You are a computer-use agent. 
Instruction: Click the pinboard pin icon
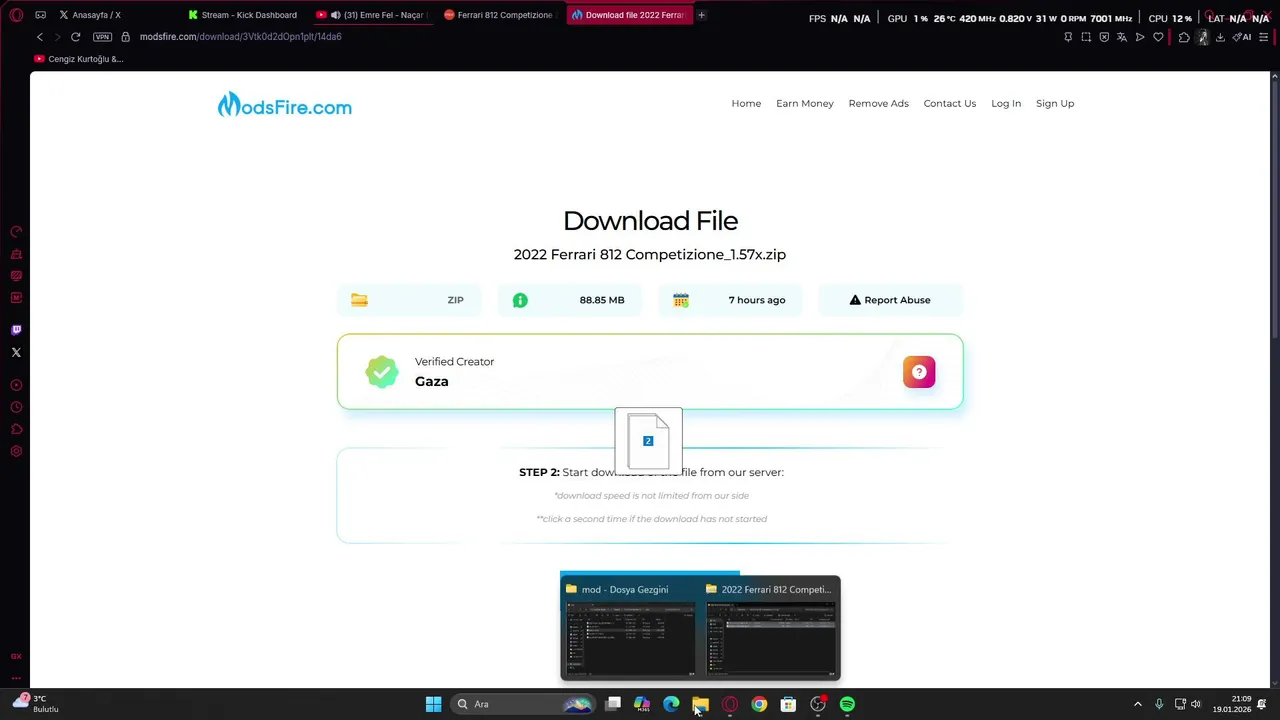tap(1068, 37)
